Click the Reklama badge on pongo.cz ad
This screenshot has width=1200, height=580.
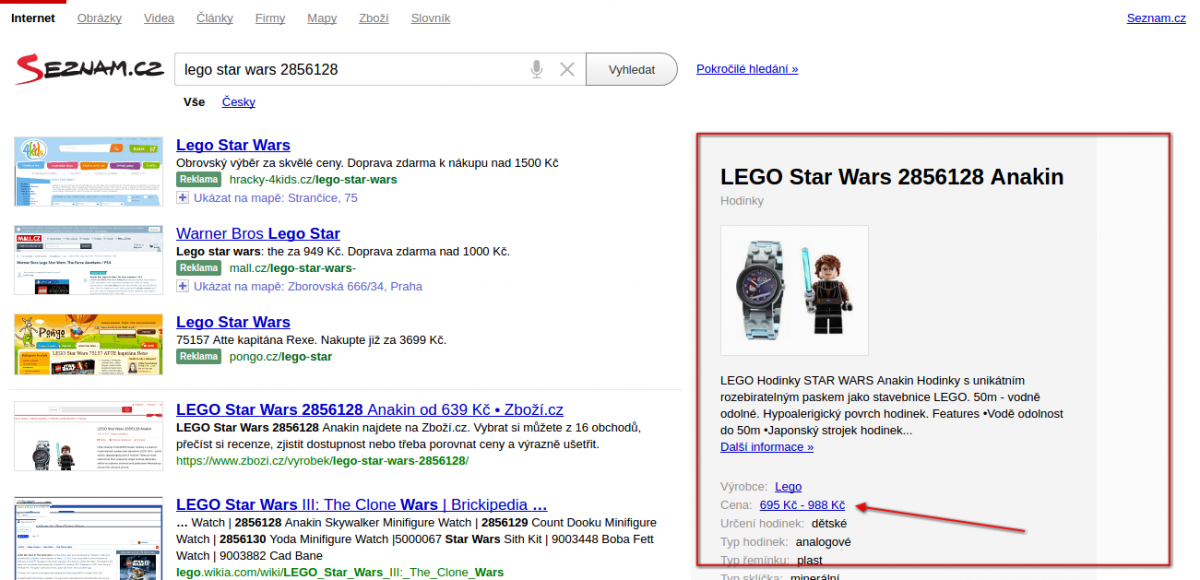tap(199, 356)
